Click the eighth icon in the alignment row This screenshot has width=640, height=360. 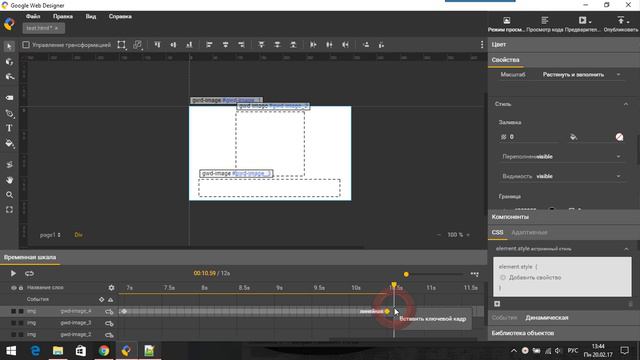coord(277,44)
